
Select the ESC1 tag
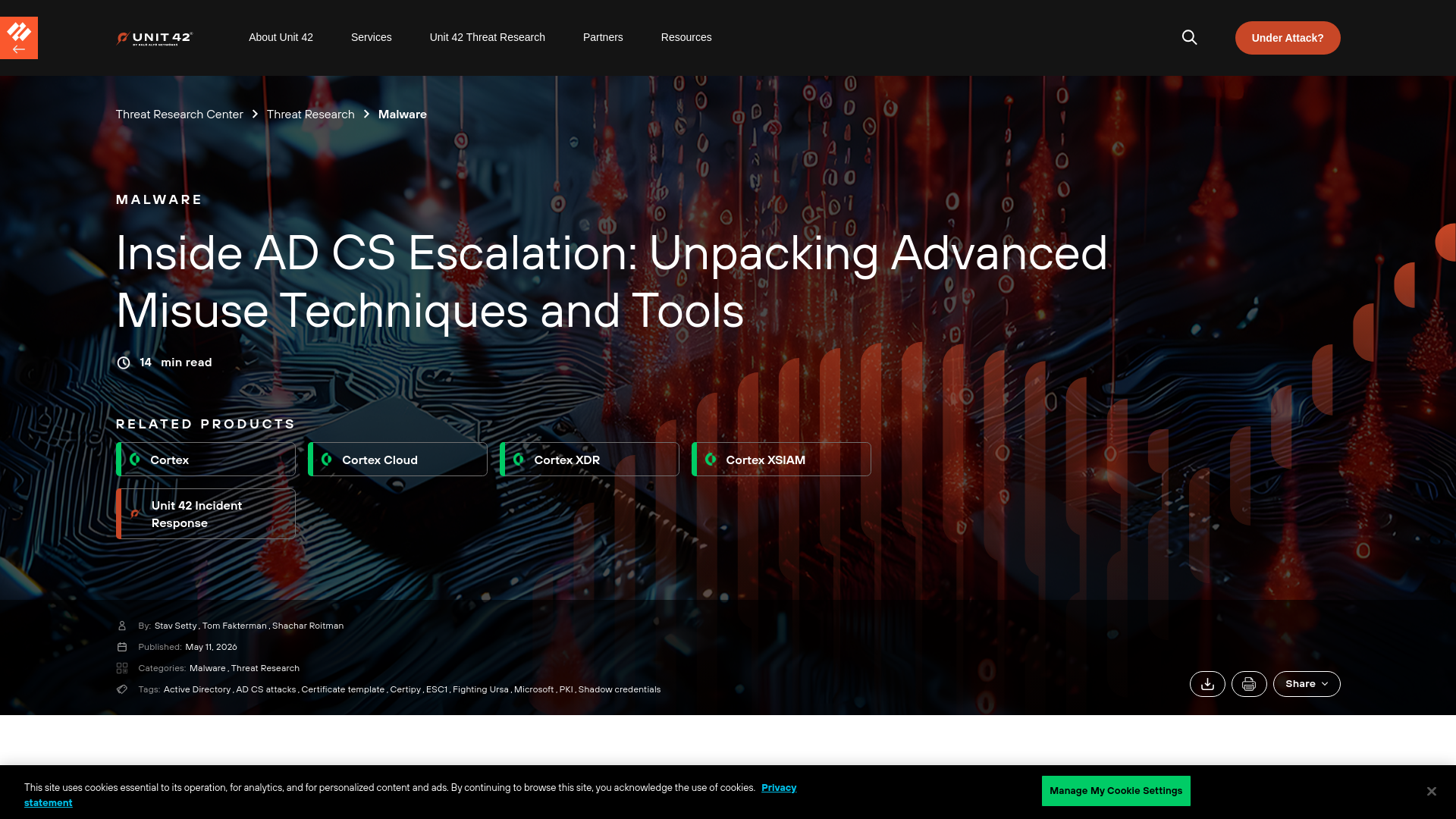437,689
